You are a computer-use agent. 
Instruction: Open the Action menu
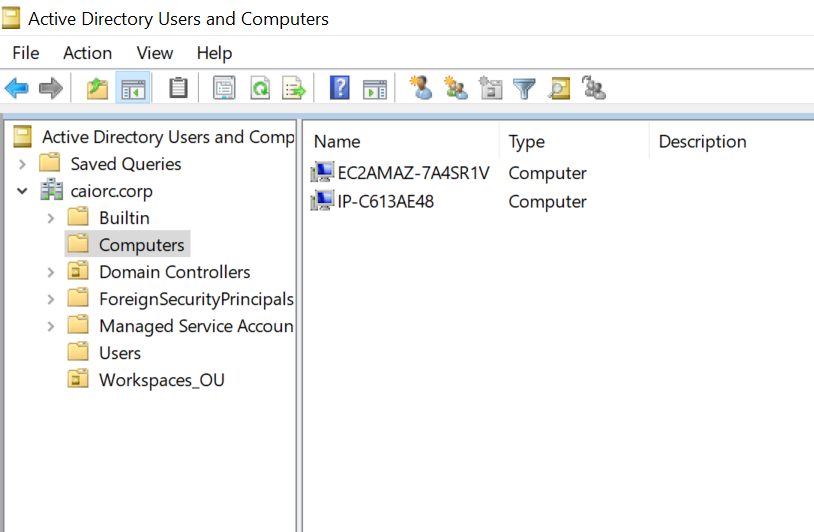coord(87,53)
